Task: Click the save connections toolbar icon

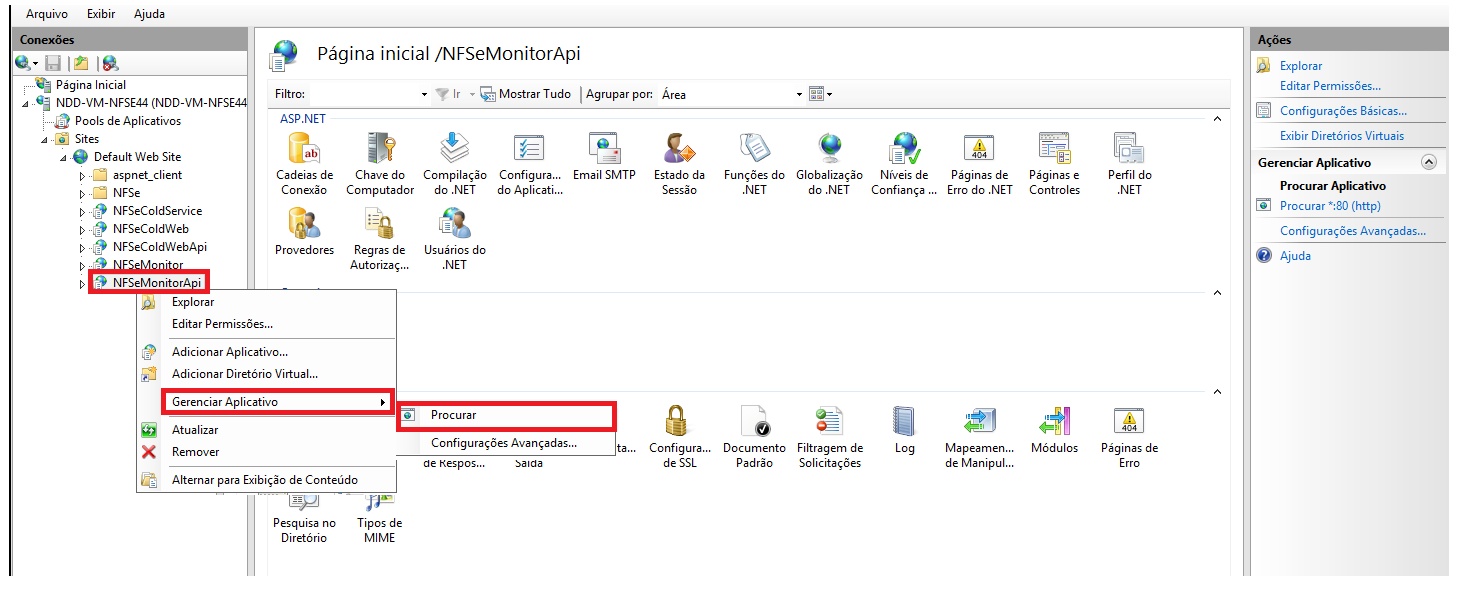Action: tap(53, 63)
